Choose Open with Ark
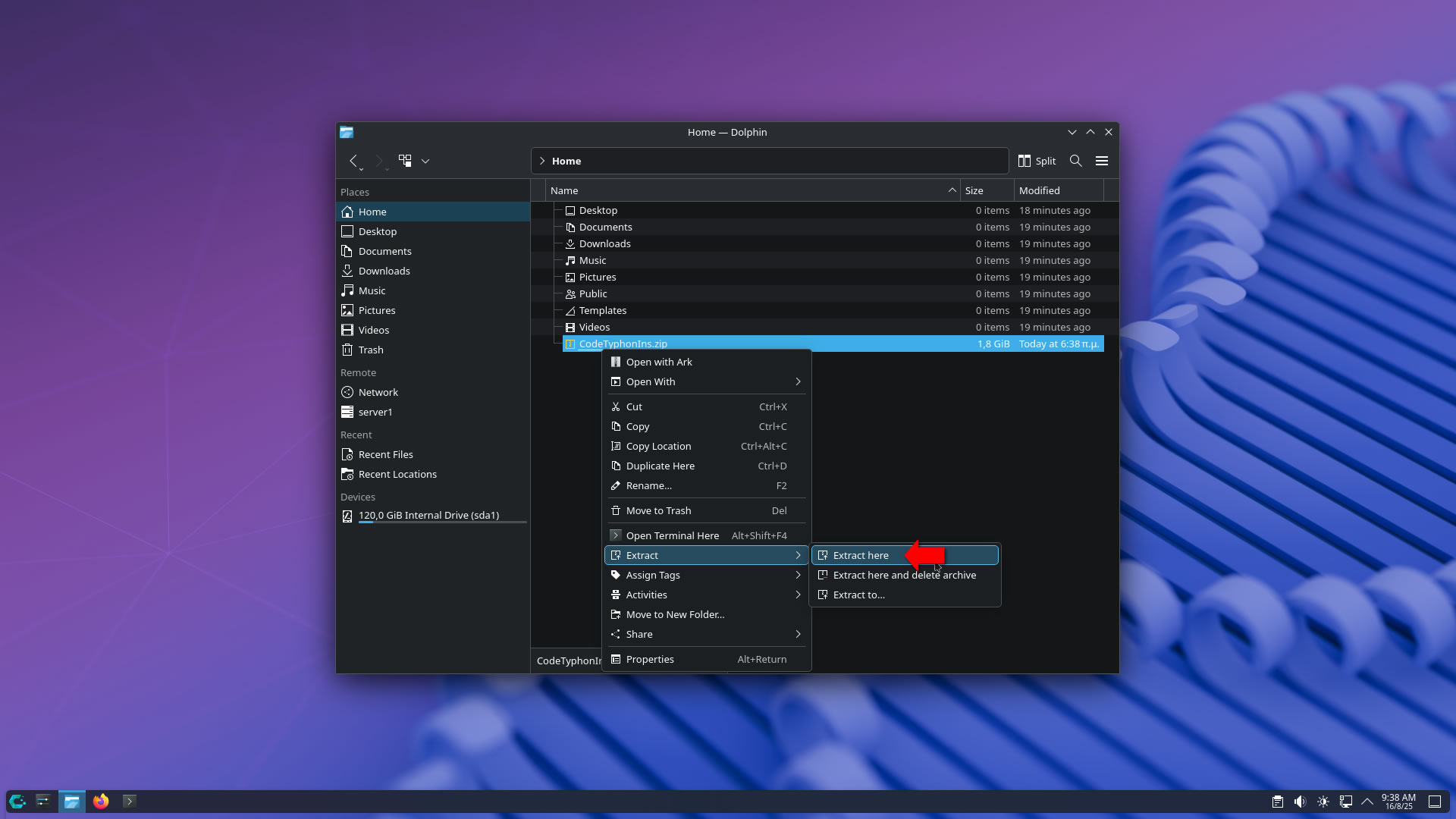The image size is (1456, 819). 706,362
